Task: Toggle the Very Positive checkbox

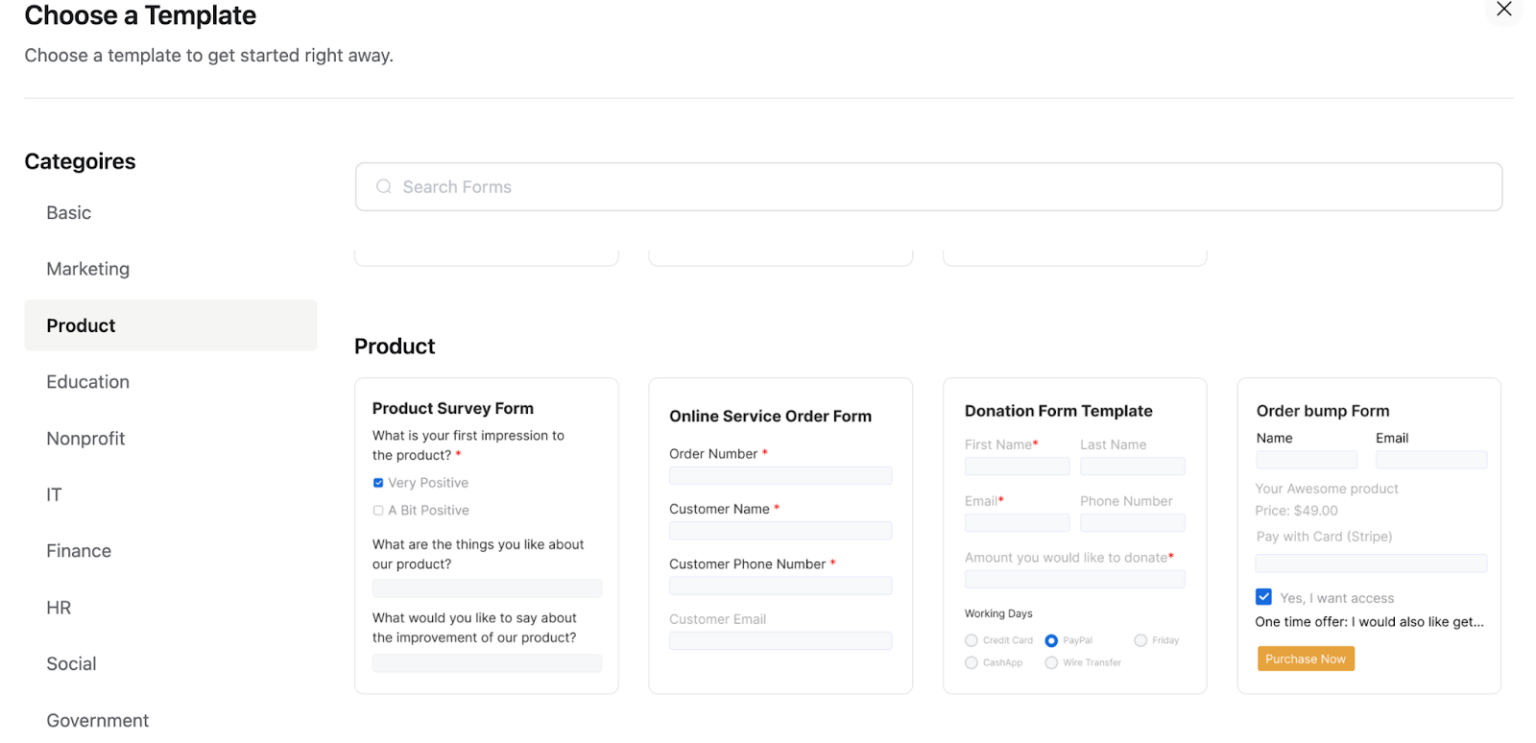Action: click(x=378, y=483)
